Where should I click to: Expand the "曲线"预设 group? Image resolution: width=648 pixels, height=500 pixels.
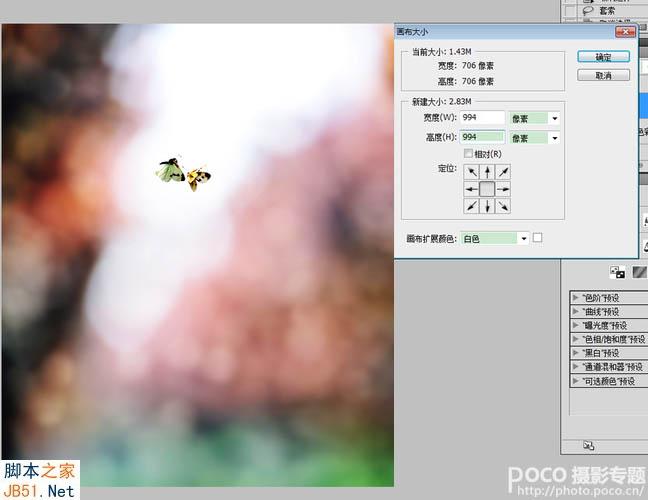[575, 311]
